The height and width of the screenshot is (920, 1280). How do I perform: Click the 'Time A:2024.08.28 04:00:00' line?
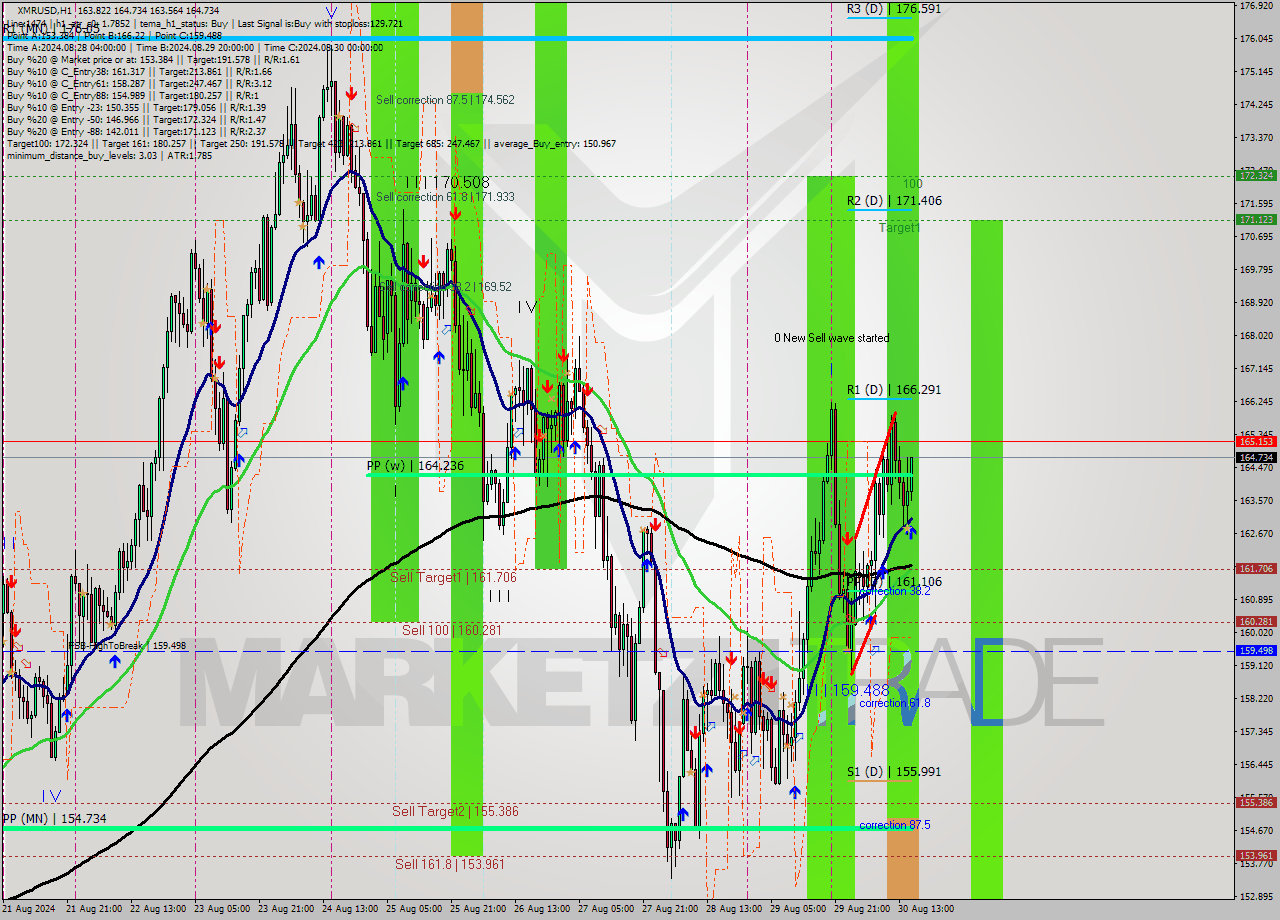point(194,47)
